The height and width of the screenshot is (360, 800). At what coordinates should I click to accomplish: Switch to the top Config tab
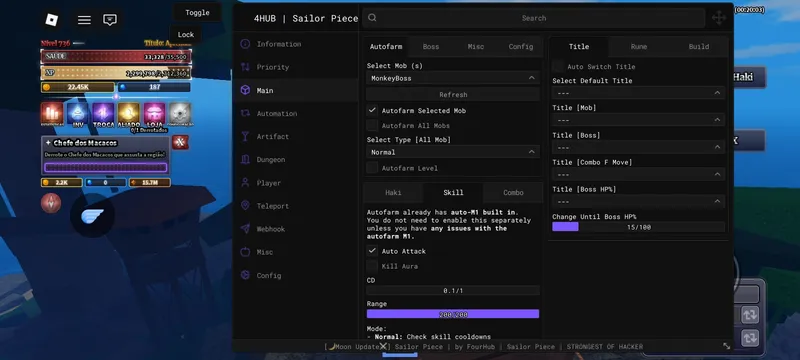coord(520,46)
